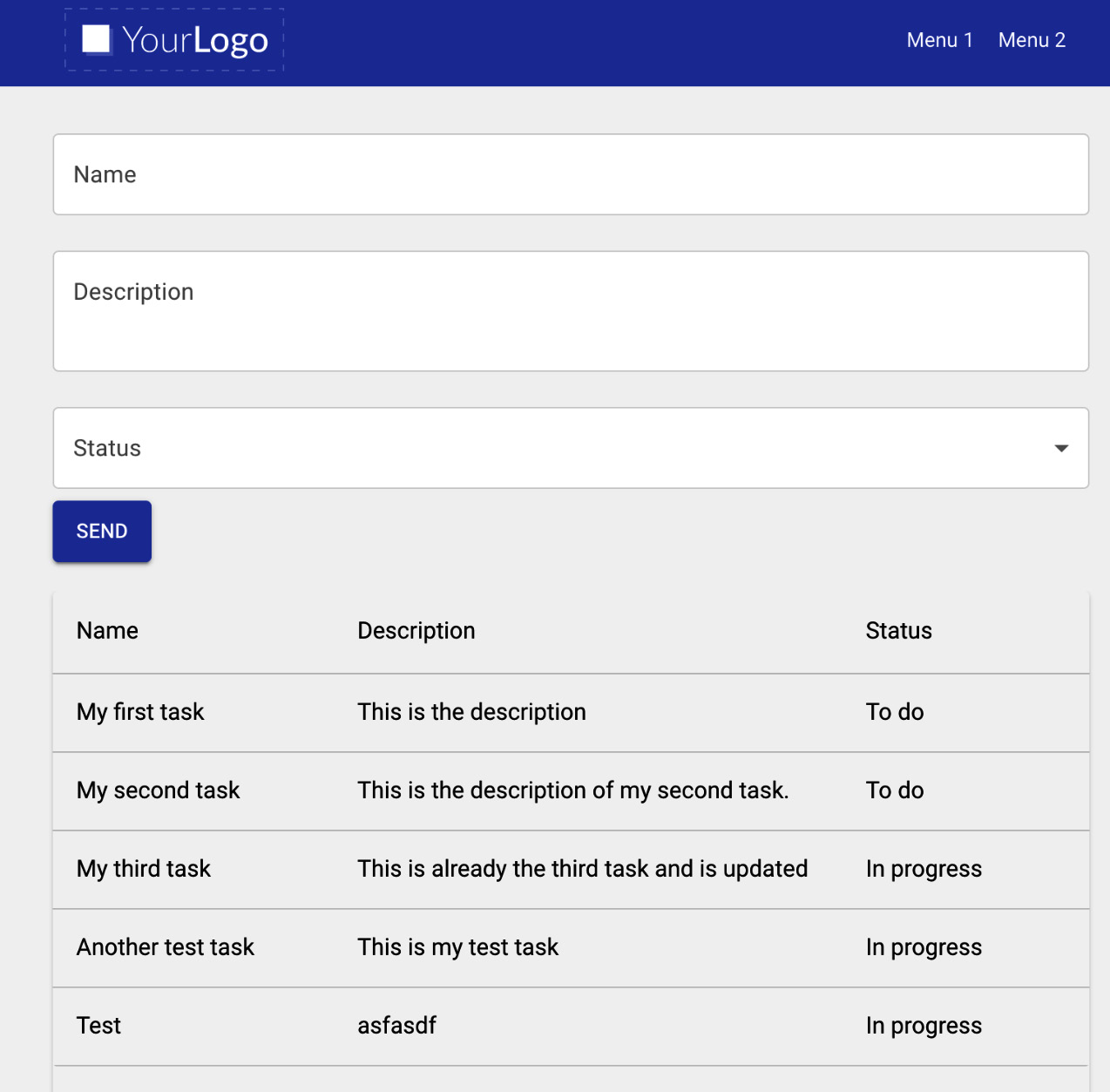
Task: Click 'To do' status of My second task
Action: click(x=895, y=790)
